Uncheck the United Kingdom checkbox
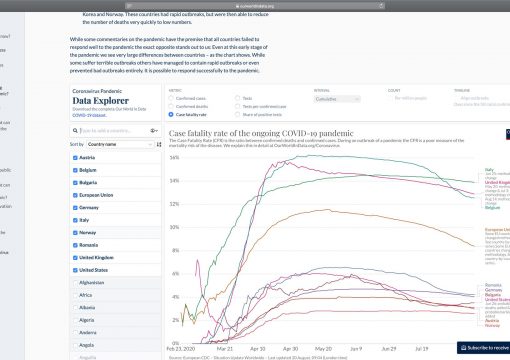This screenshot has height=360, width=510. [75, 258]
